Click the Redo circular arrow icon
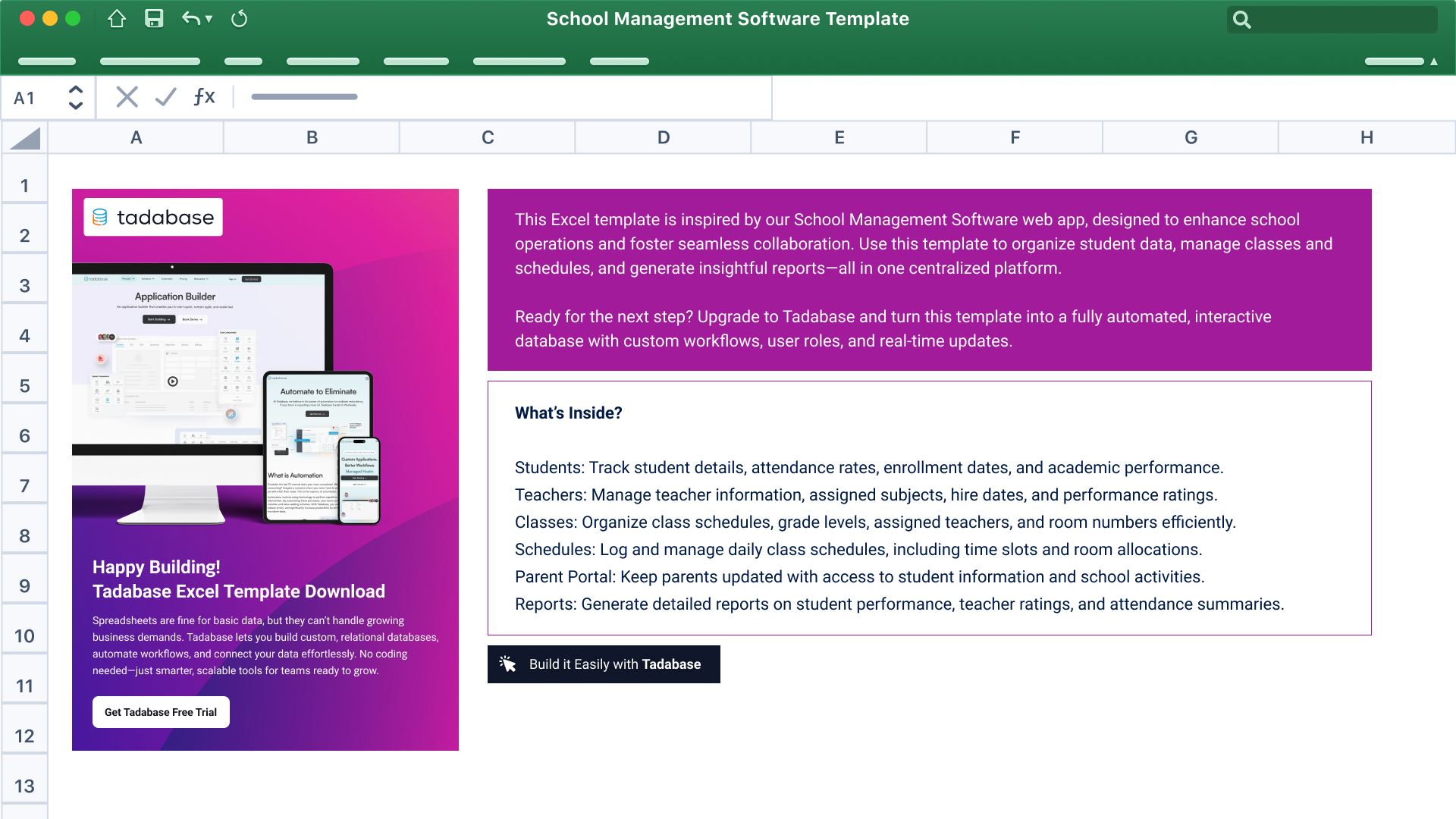This screenshot has height=819, width=1456. (x=239, y=19)
